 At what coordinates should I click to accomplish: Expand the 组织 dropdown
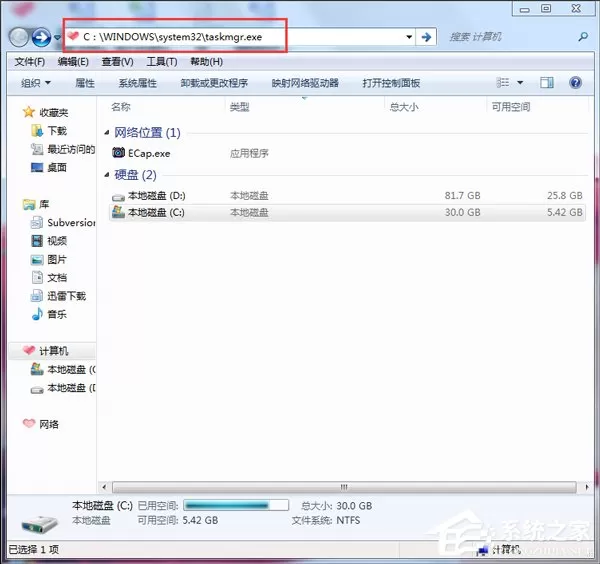[36, 83]
